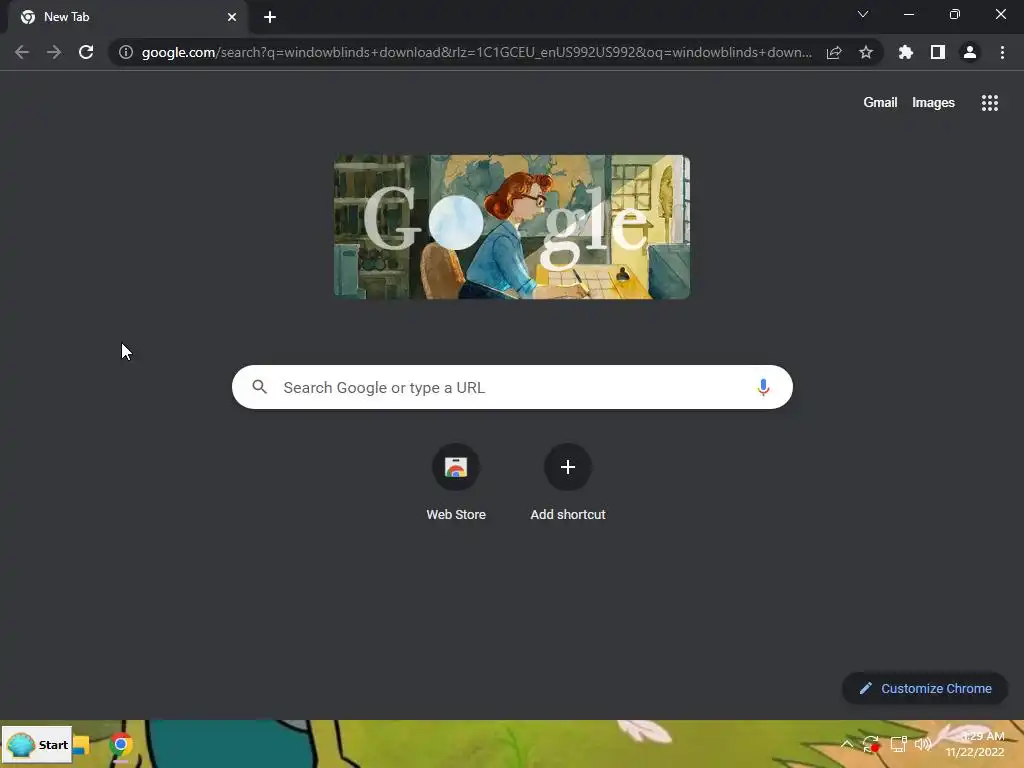Expand the tab search chevron

(863, 14)
